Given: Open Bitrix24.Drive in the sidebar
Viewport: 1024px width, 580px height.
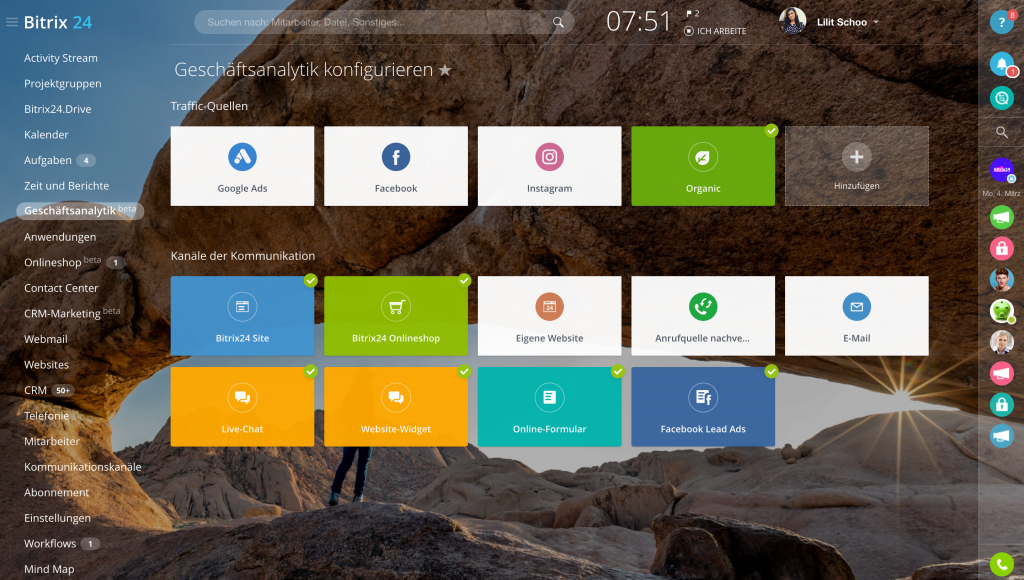Looking at the screenshot, I should click(57, 109).
